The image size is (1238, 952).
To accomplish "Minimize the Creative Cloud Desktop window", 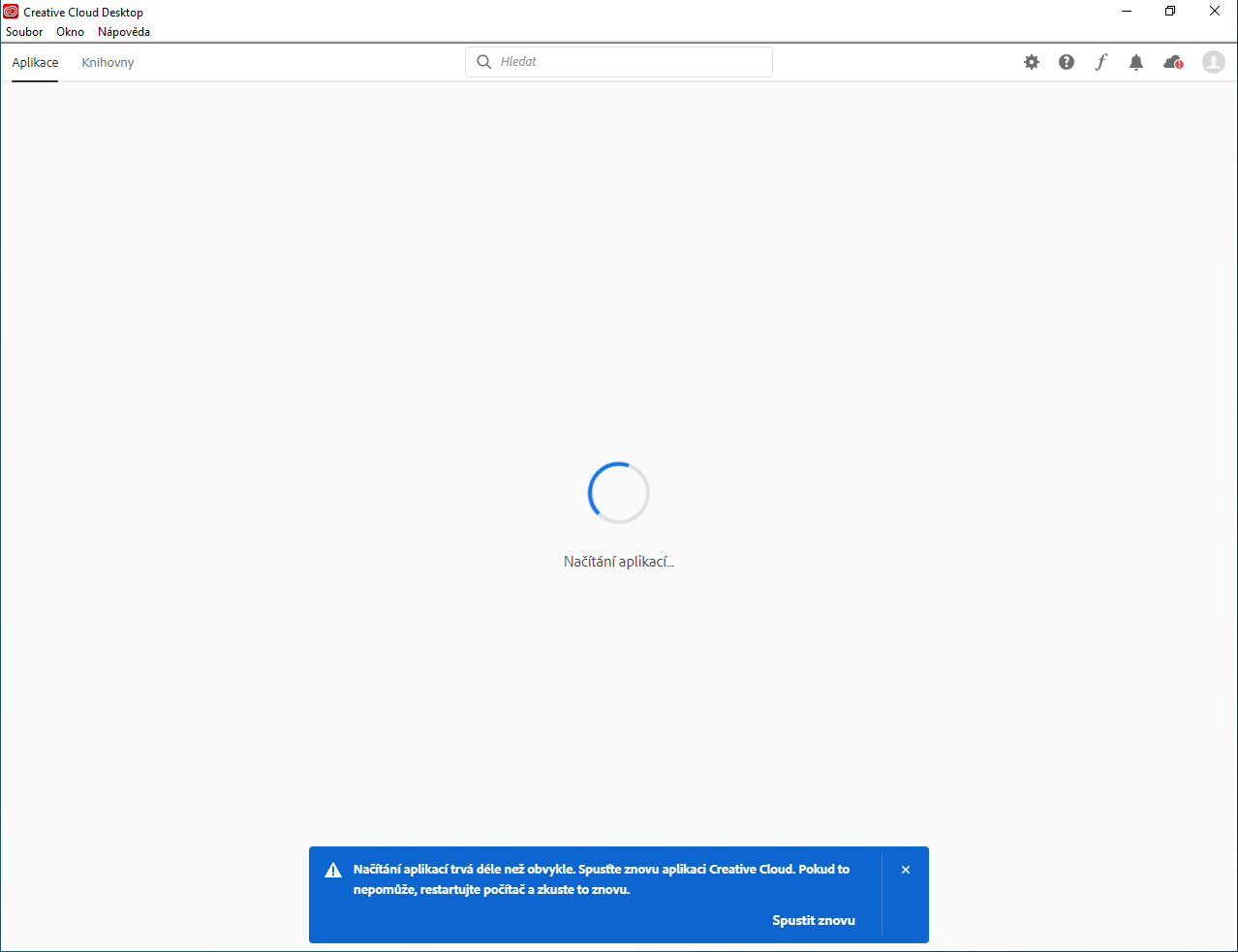I will (x=1127, y=12).
